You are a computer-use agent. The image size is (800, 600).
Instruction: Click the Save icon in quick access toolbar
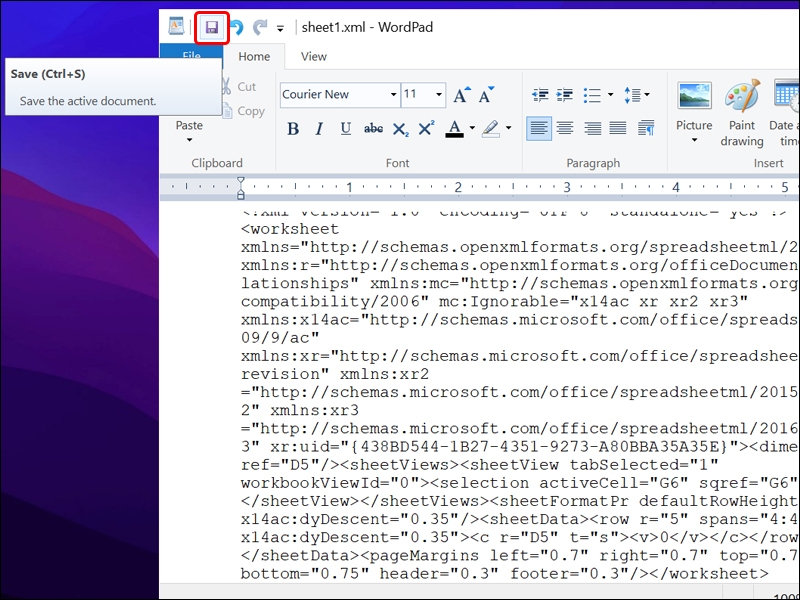(x=212, y=27)
